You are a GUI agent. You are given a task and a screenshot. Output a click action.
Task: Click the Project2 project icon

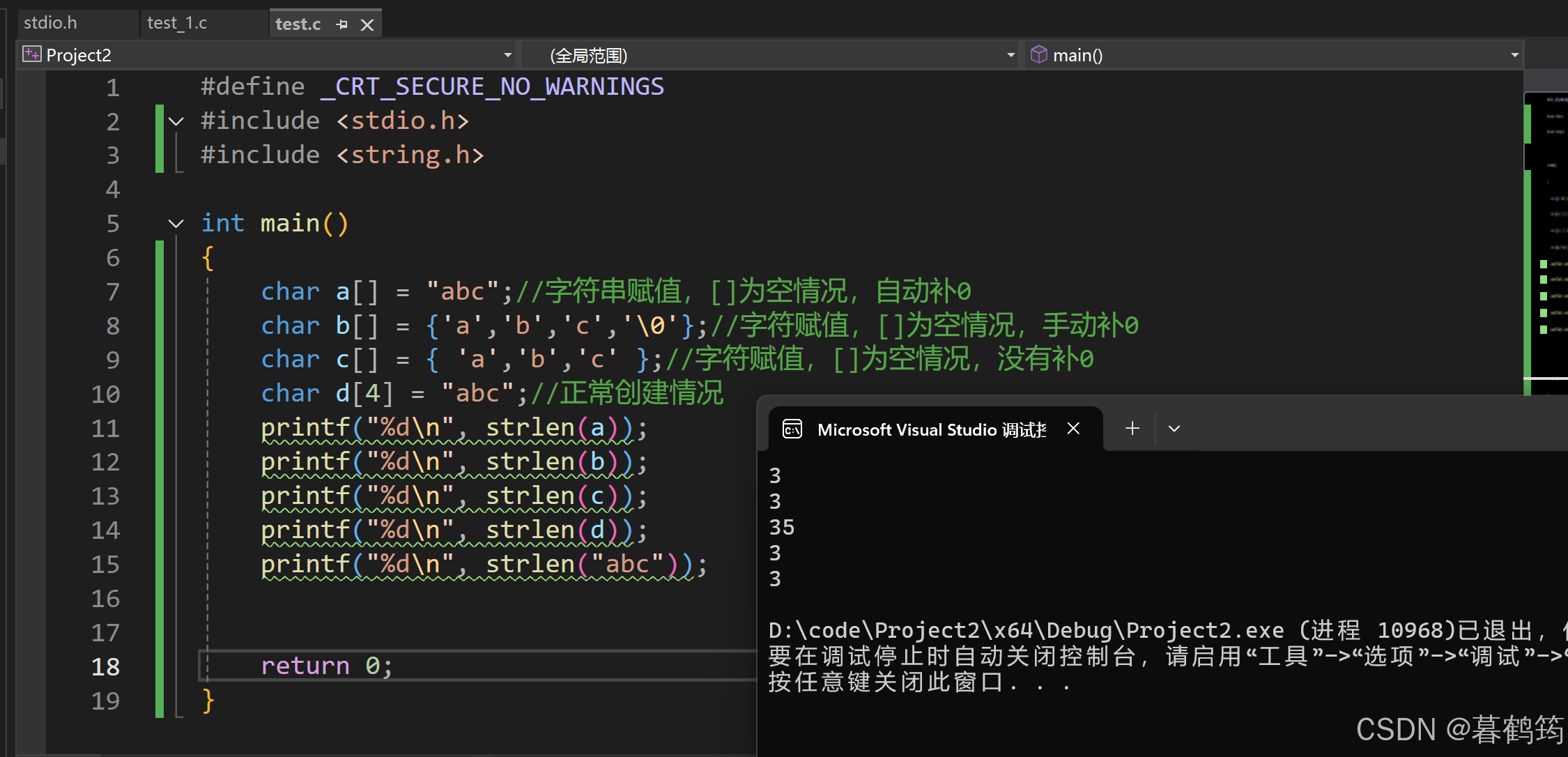[x=31, y=54]
